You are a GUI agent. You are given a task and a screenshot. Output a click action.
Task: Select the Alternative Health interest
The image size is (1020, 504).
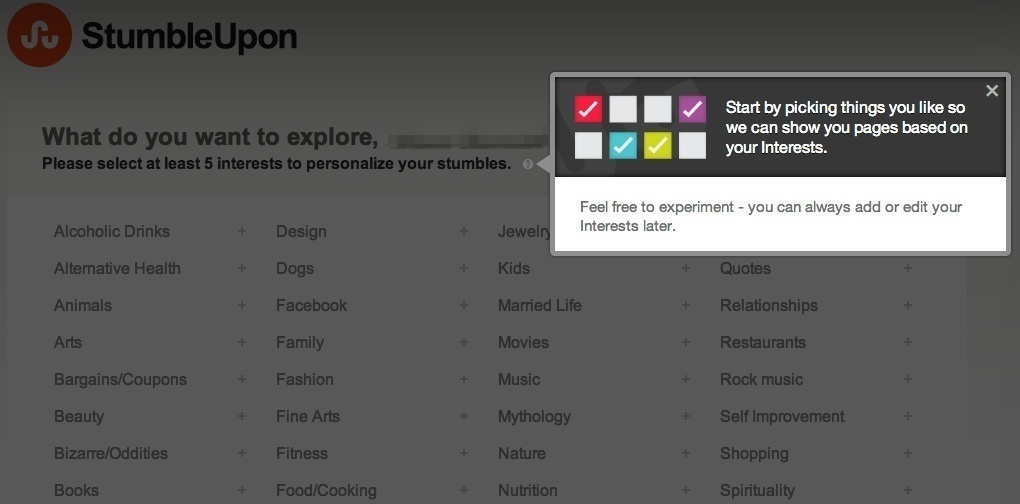tap(117, 268)
